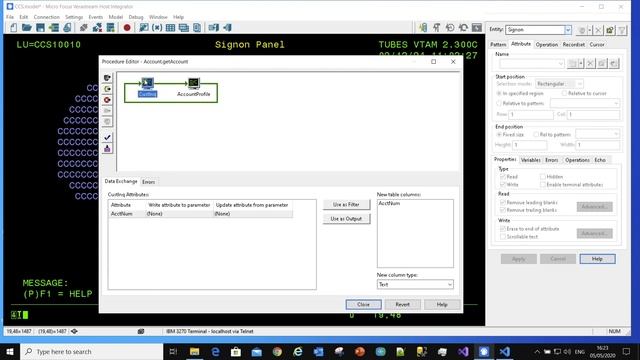
Task: Click the Windows taskbar search box
Action: coord(91,351)
